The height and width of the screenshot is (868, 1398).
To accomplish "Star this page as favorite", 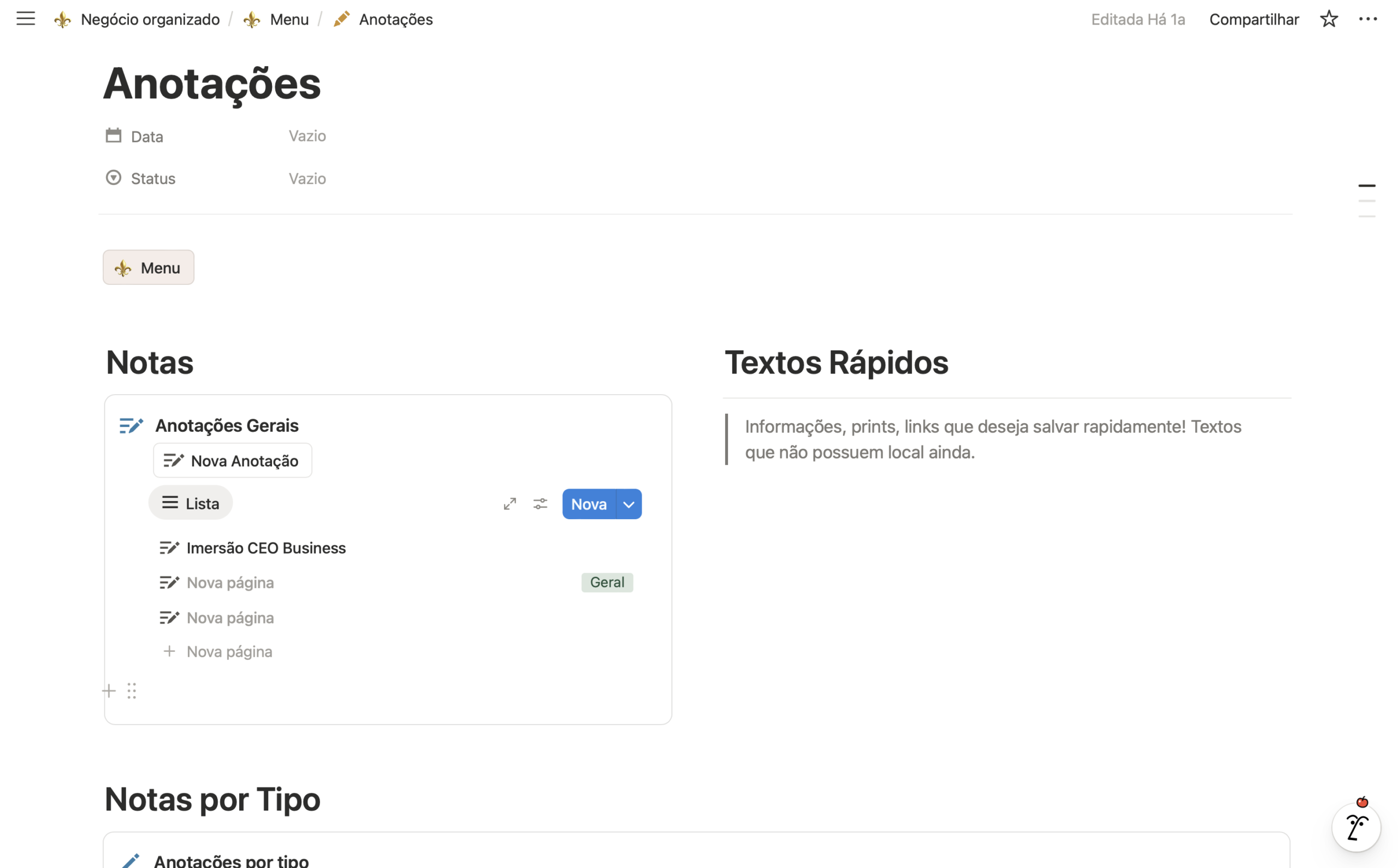I will pyautogui.click(x=1329, y=19).
